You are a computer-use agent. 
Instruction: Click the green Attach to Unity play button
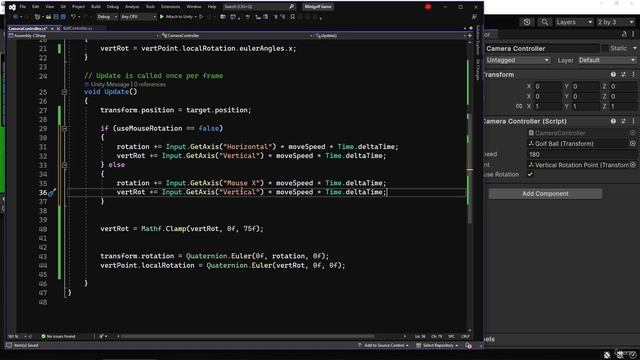162,17
